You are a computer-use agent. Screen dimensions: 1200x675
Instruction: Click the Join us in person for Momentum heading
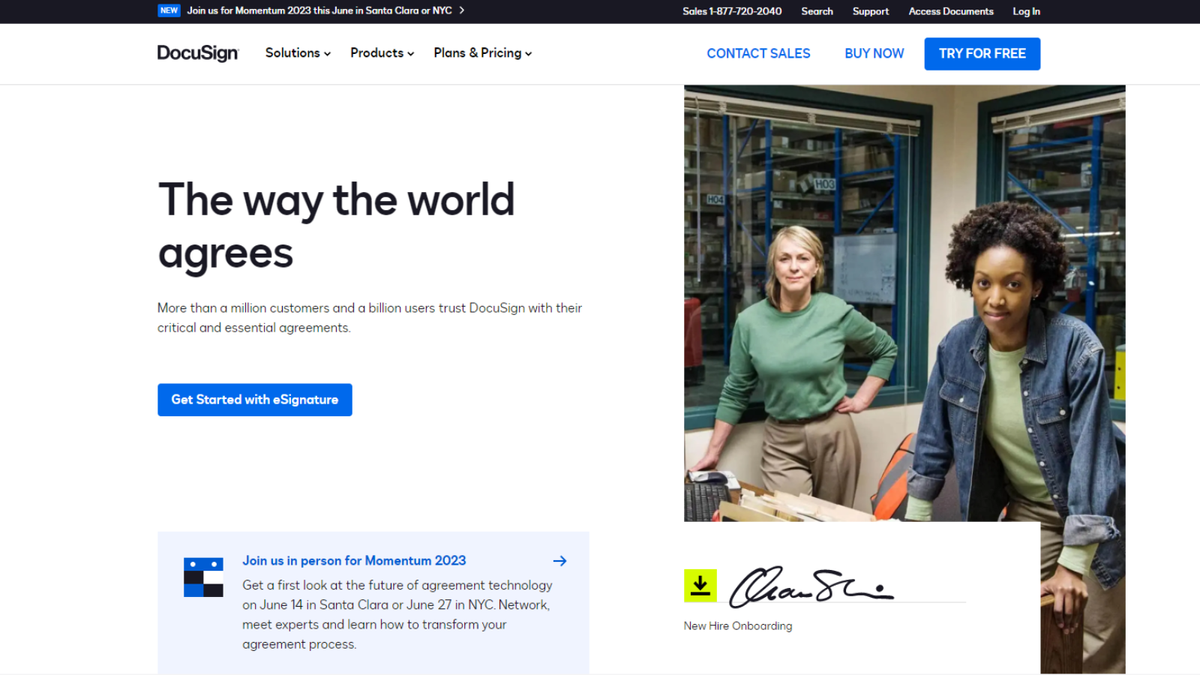tap(354, 560)
